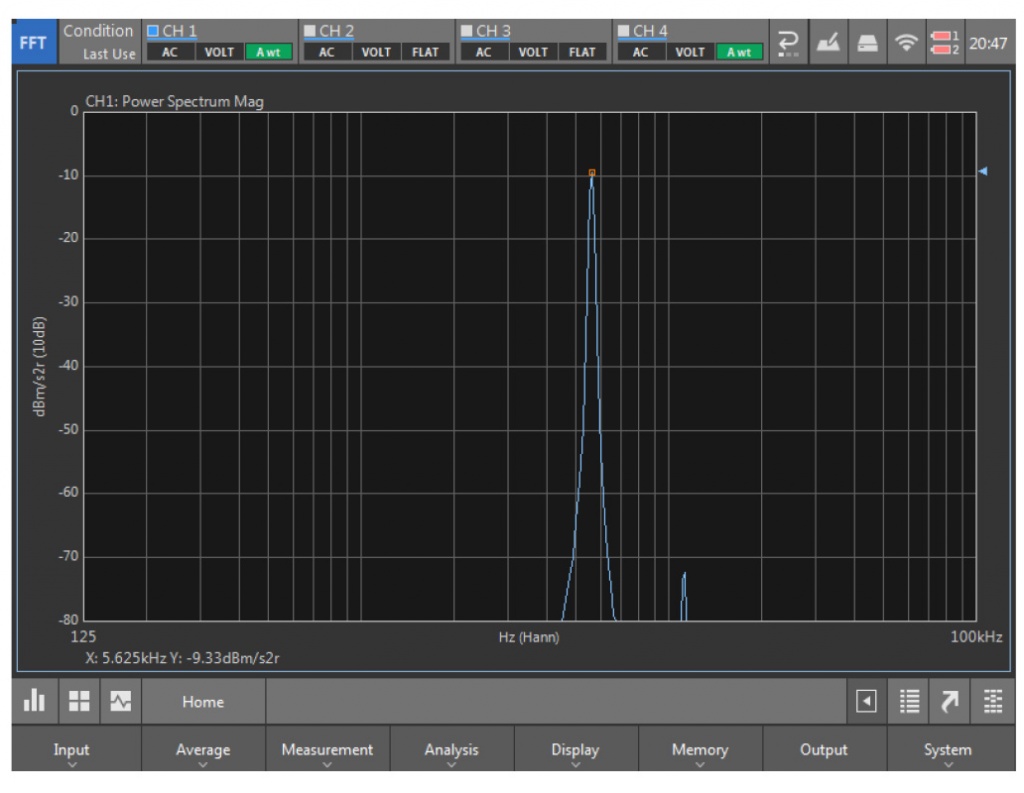
Task: Click the left-arrow collapse panel icon
Action: (x=866, y=702)
